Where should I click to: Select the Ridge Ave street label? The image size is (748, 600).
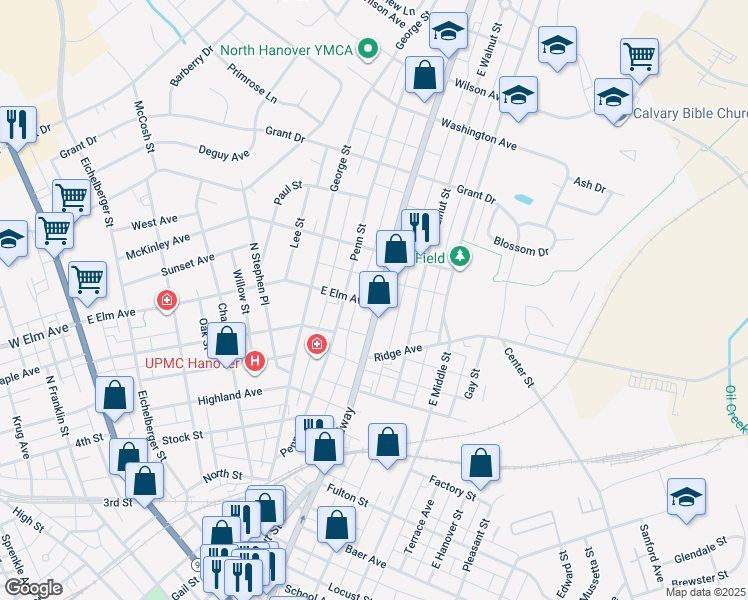coord(398,352)
